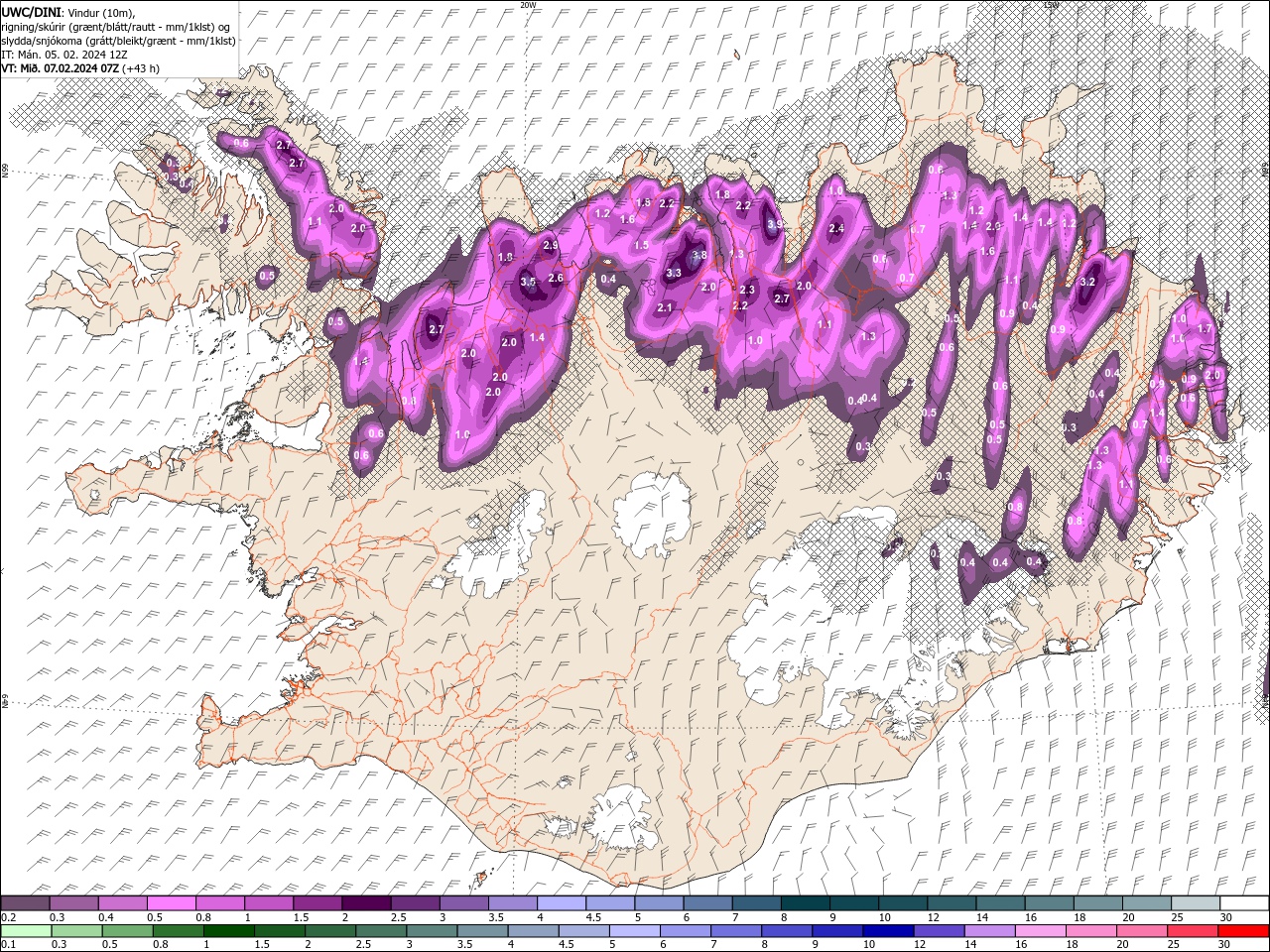Click the '20W' longitude label at top
Image resolution: width=1270 pixels, height=952 pixels.
528,5
